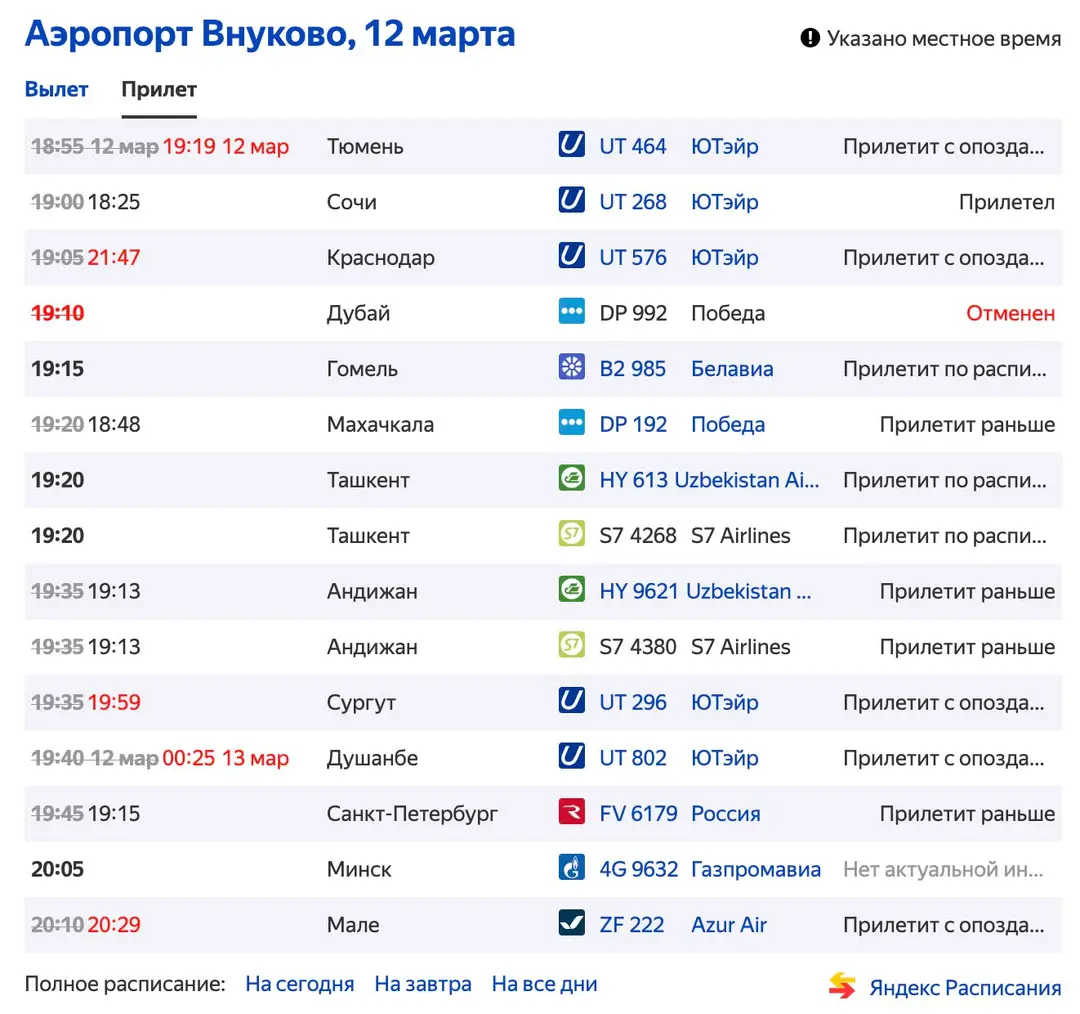Click the Дубай destination cell

pyautogui.click(x=358, y=313)
